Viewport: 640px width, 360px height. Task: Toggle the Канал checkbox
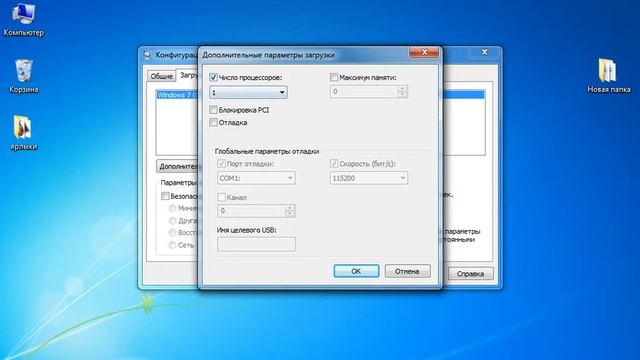222,197
